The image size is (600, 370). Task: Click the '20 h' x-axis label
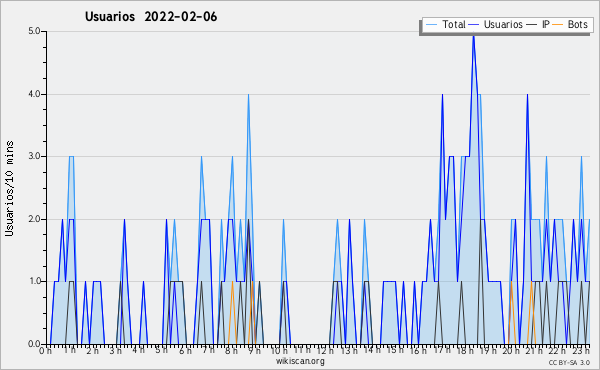[x=512, y=351]
